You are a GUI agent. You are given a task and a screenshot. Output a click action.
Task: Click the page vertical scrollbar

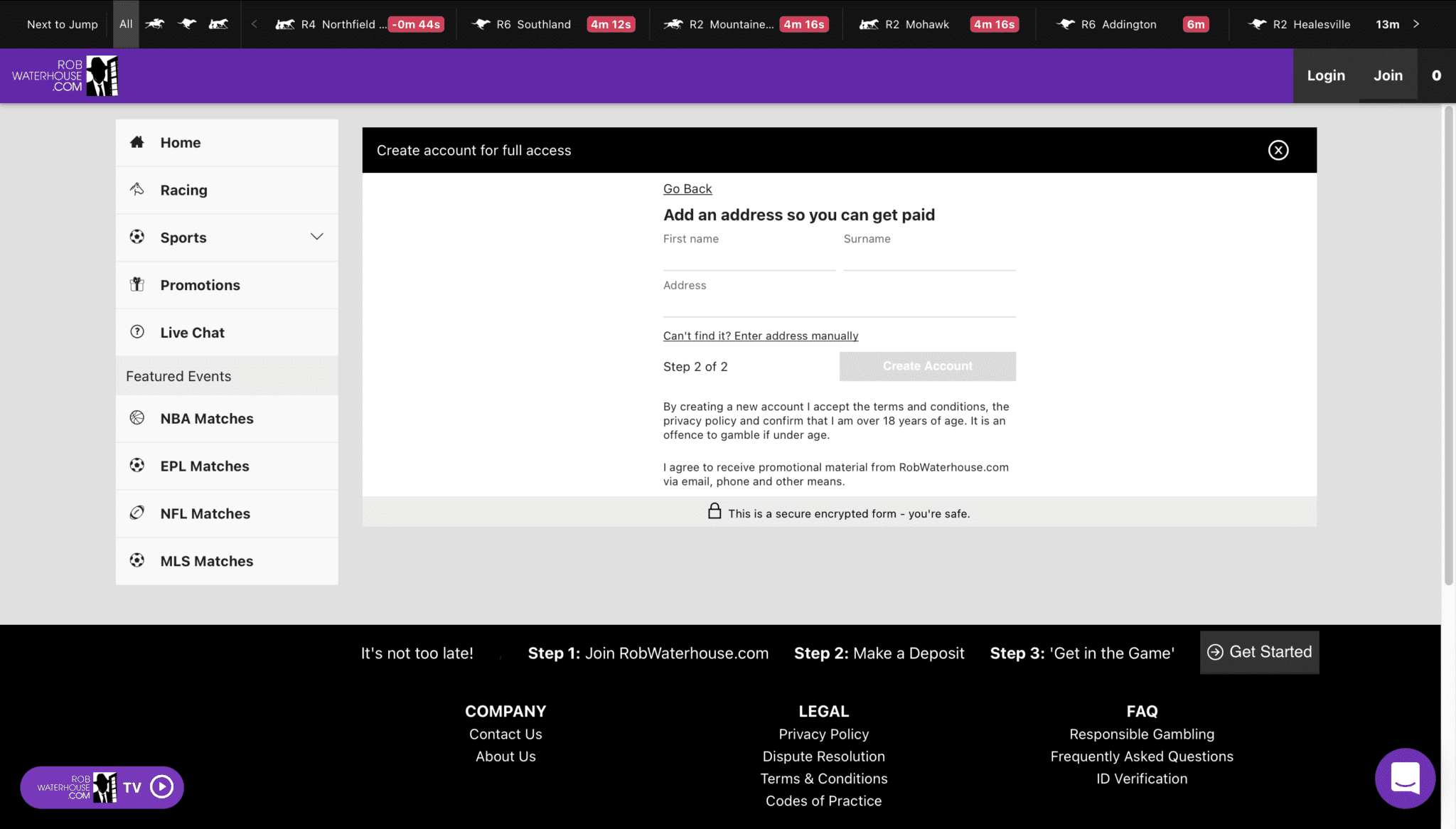pos(1448,346)
